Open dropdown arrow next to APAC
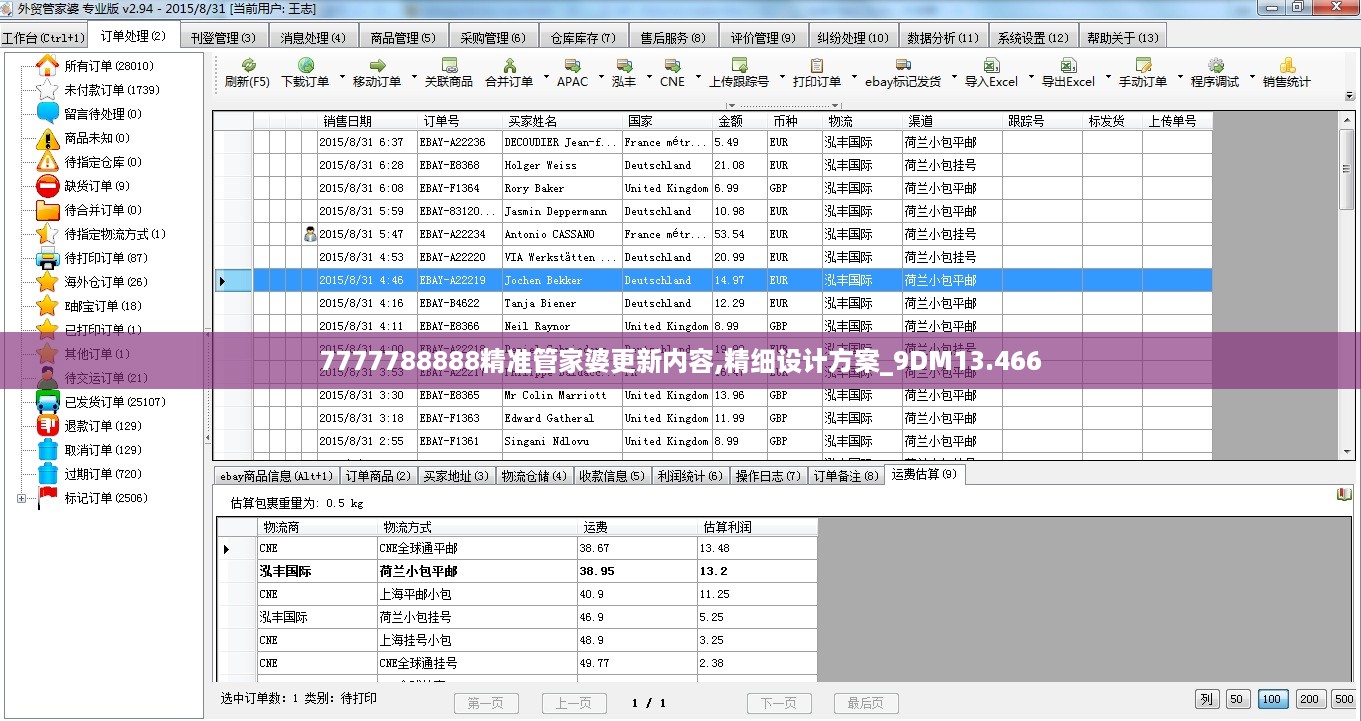Viewport: 1361px width, 721px height. [600, 77]
